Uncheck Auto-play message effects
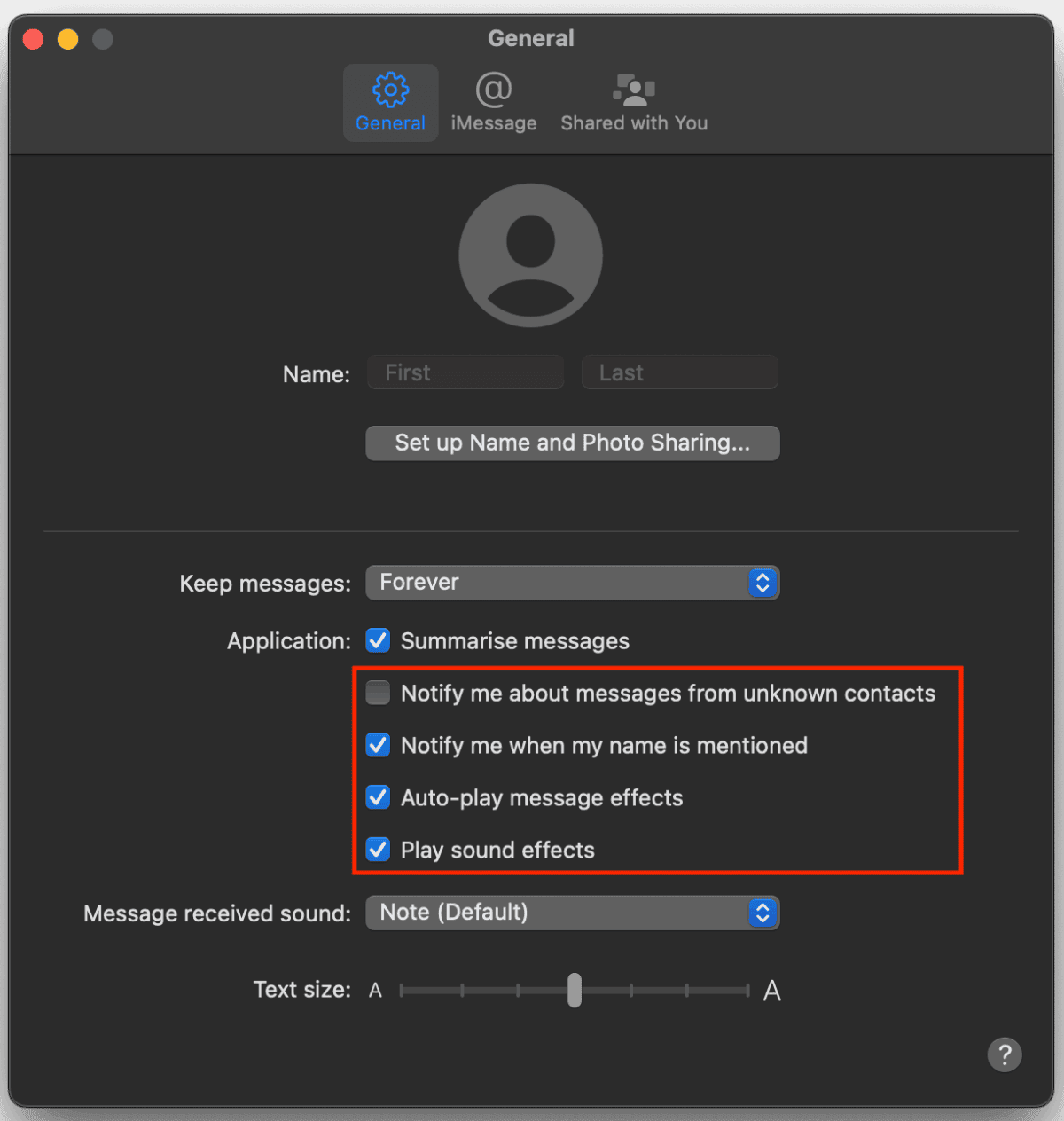1064x1121 pixels. click(378, 797)
